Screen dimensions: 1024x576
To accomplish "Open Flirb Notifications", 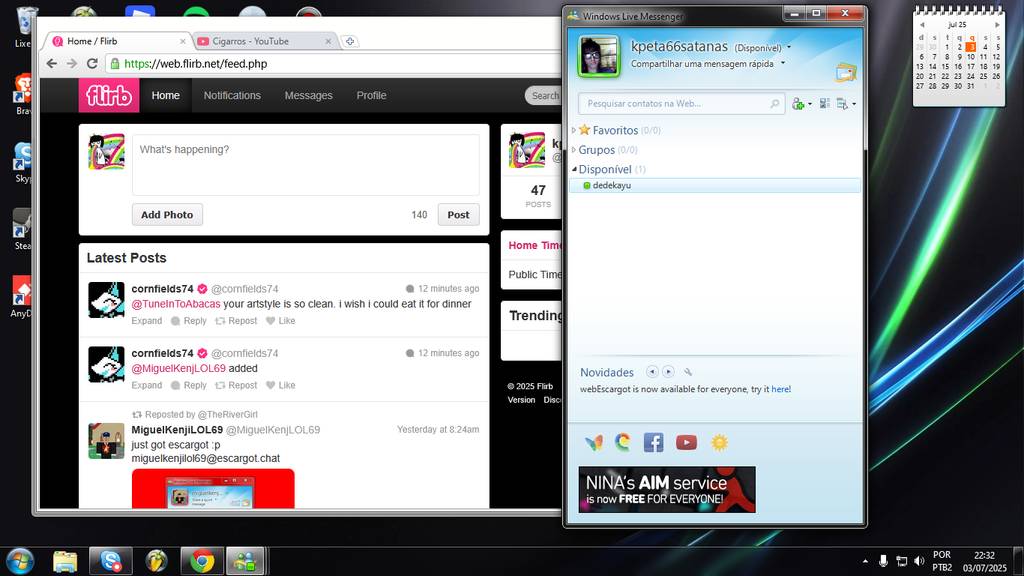I will click(x=232, y=95).
